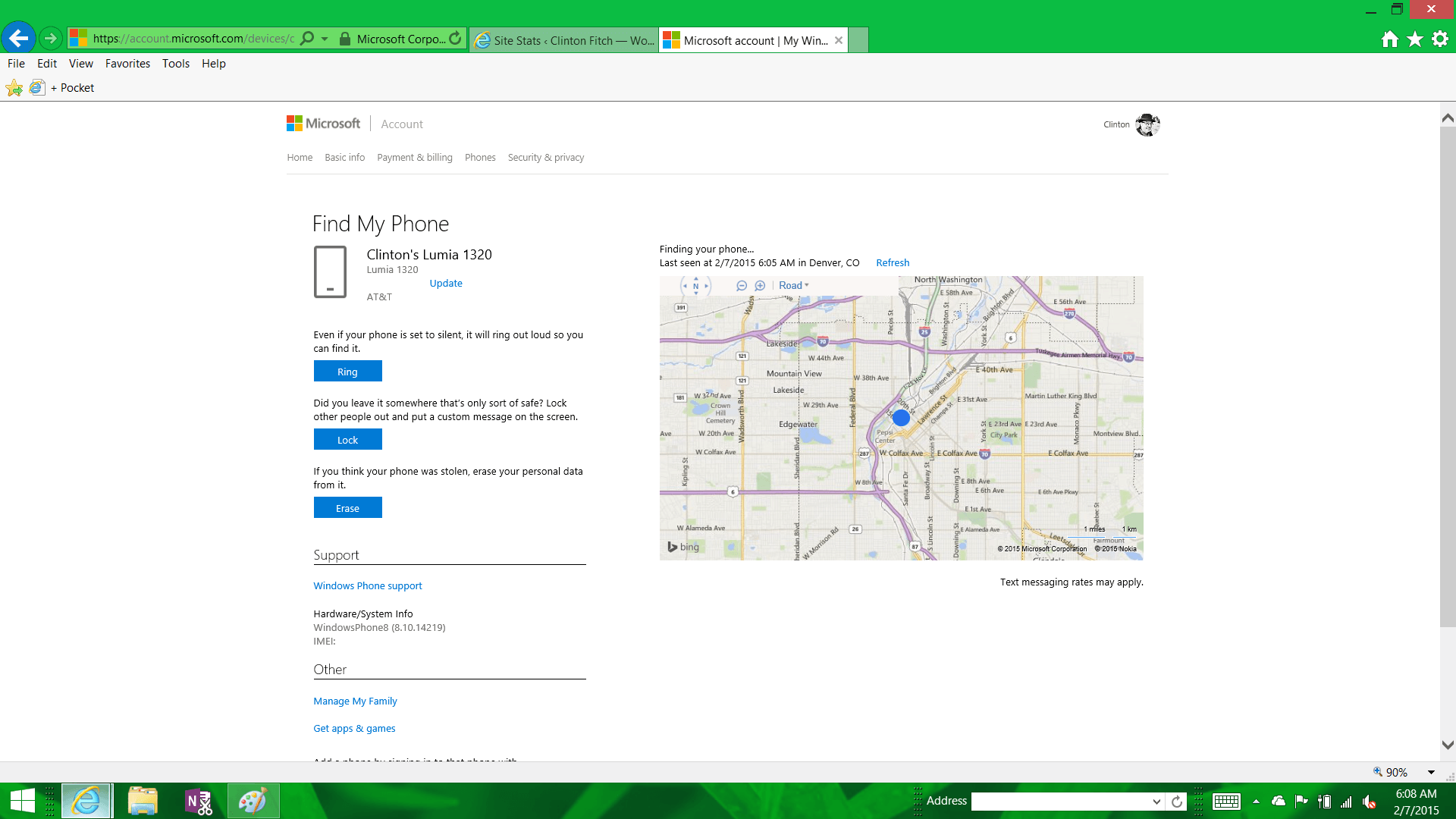Open Get apps & games link
The height and width of the screenshot is (819, 1456).
coord(354,729)
